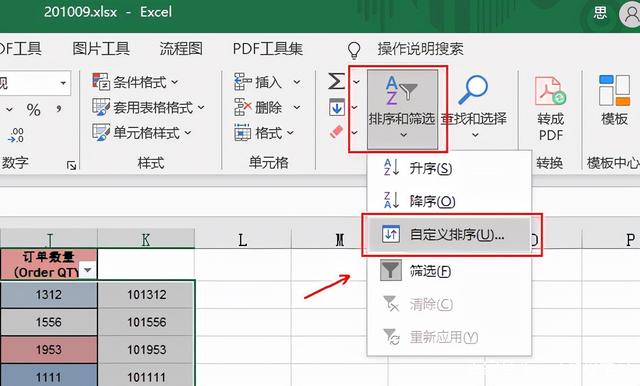Screen dimensions: 640x386
Task: Click cell containing 101556
Action: pos(146,322)
